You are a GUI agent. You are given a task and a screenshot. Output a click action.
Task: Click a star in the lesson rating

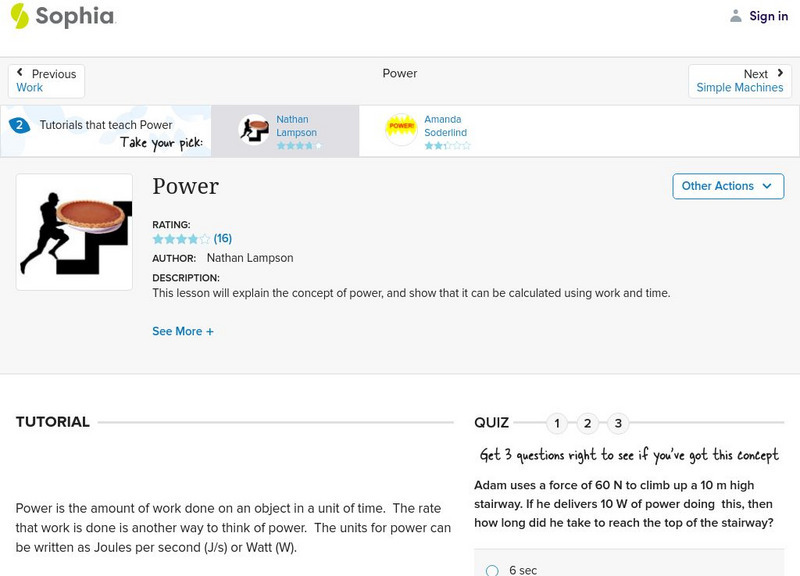(x=158, y=239)
